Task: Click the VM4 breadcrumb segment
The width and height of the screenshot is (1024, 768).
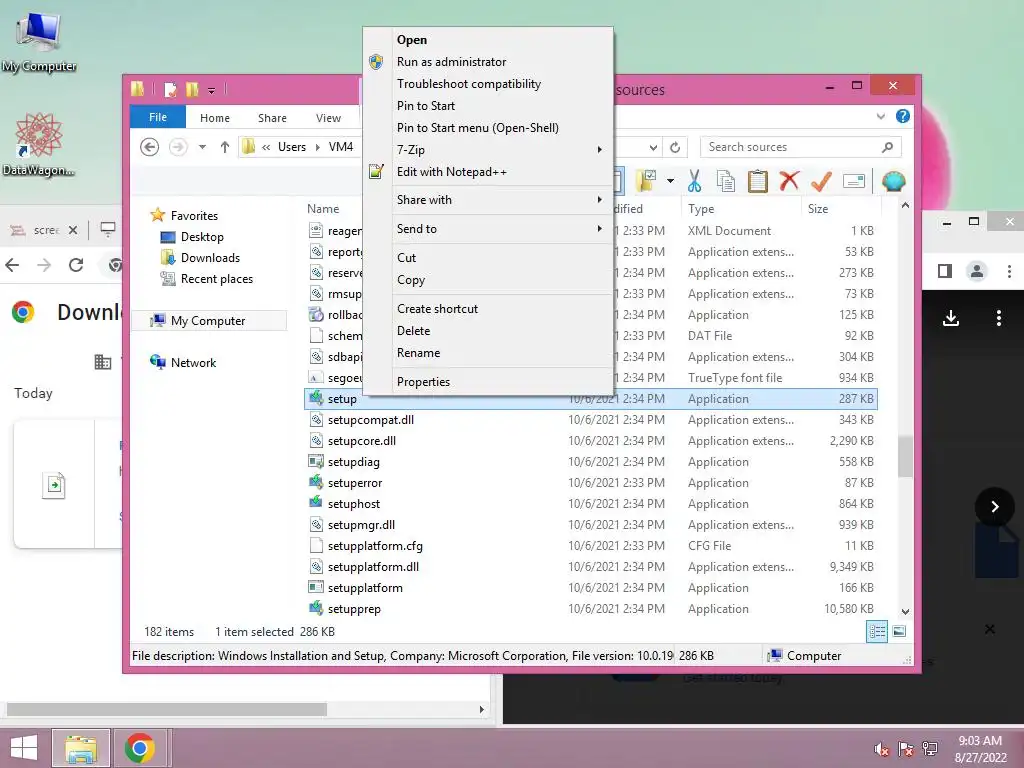Action: [341, 147]
